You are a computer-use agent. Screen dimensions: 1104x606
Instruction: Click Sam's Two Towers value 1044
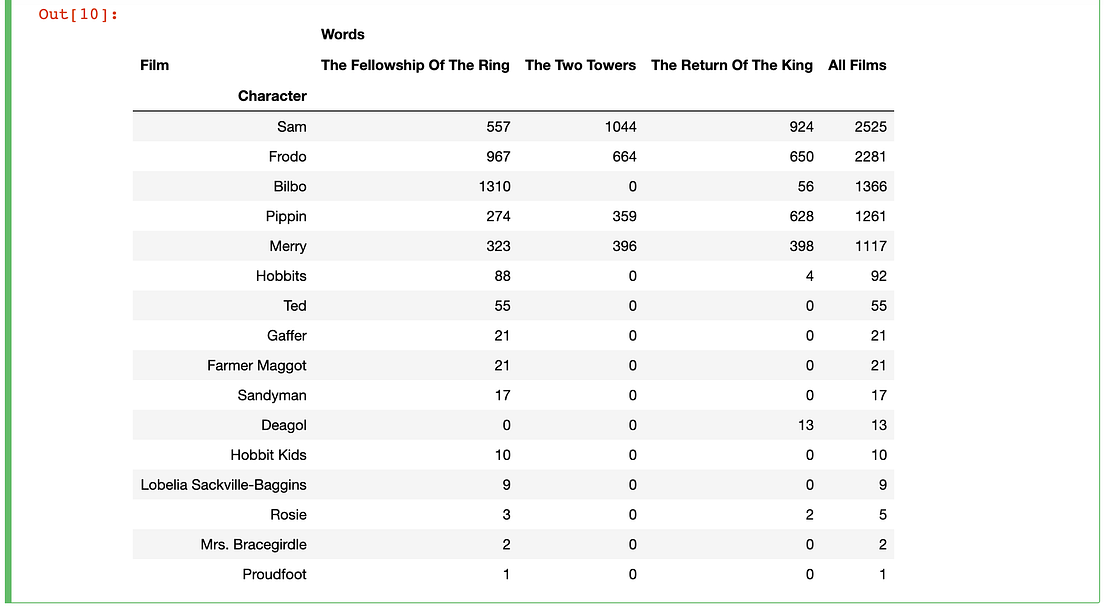tap(620, 127)
